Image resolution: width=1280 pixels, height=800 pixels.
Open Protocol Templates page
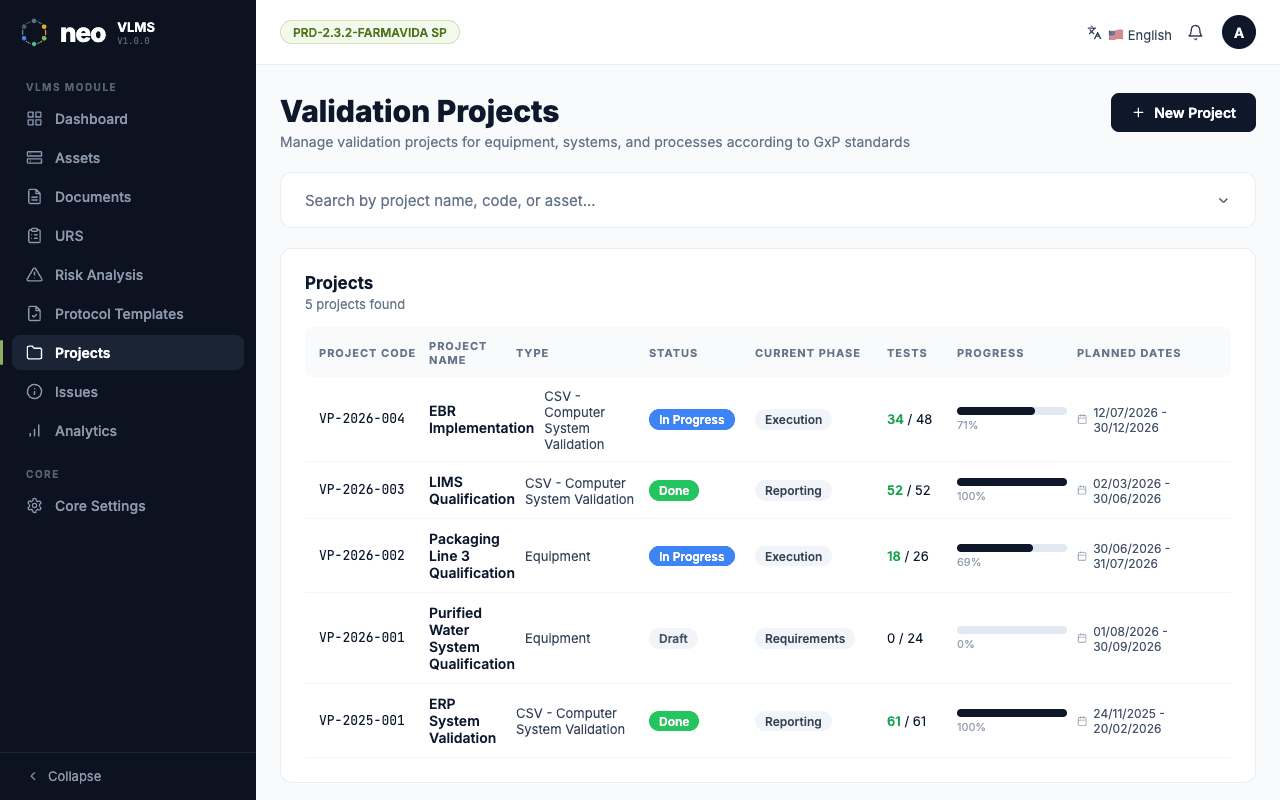128,314
